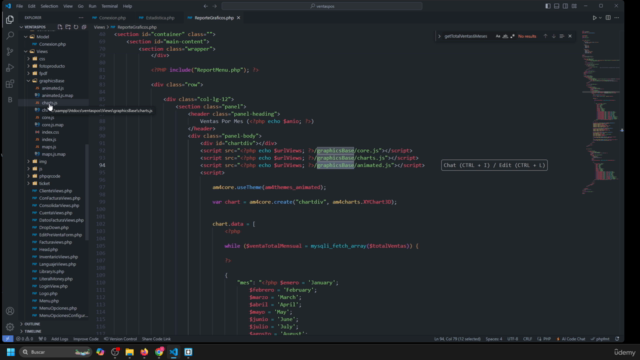Open Firefox from the taskbar
This screenshot has height=360, width=640.
144,352
